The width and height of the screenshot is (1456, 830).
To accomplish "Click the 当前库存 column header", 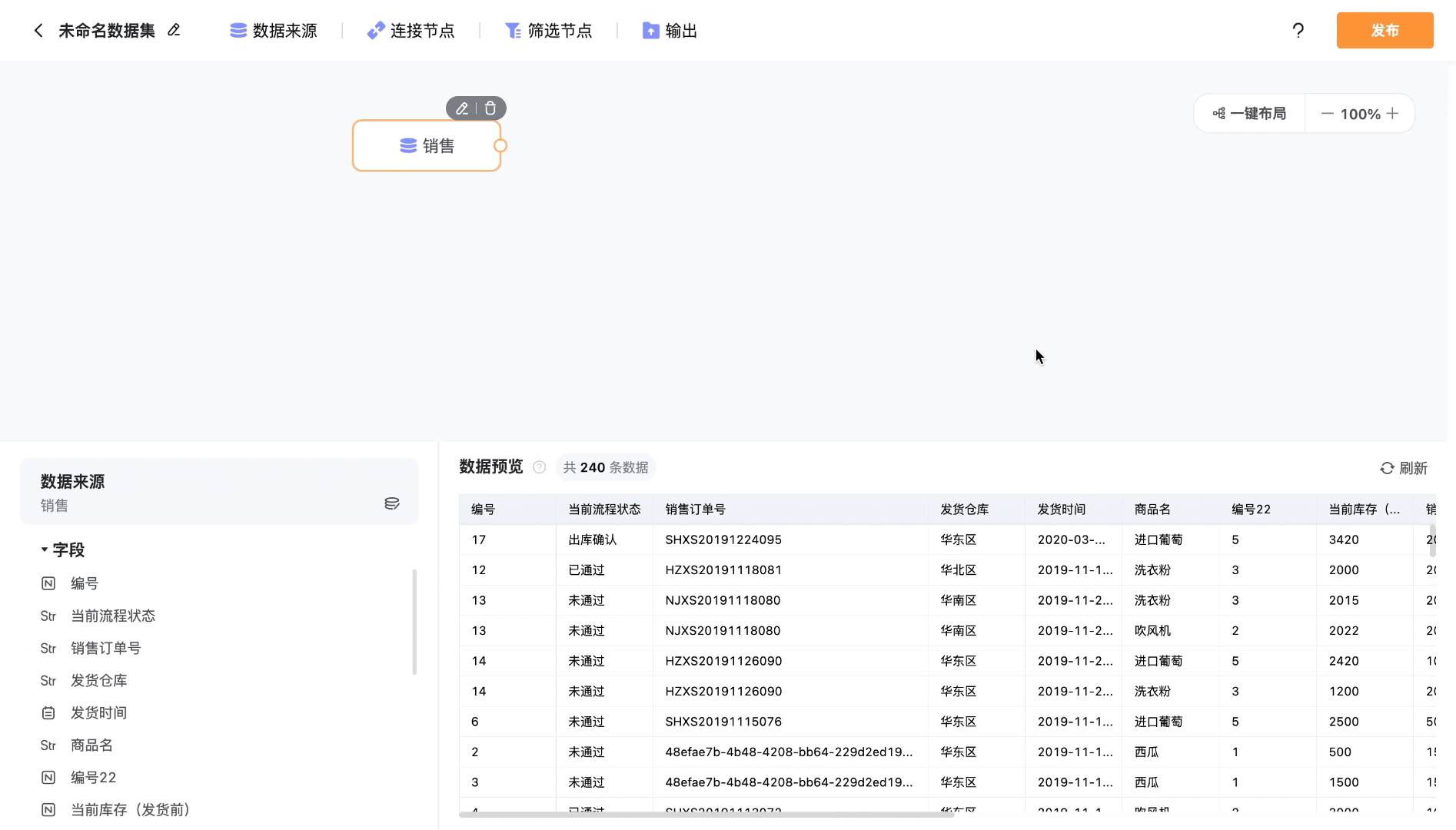I will pos(1365,510).
